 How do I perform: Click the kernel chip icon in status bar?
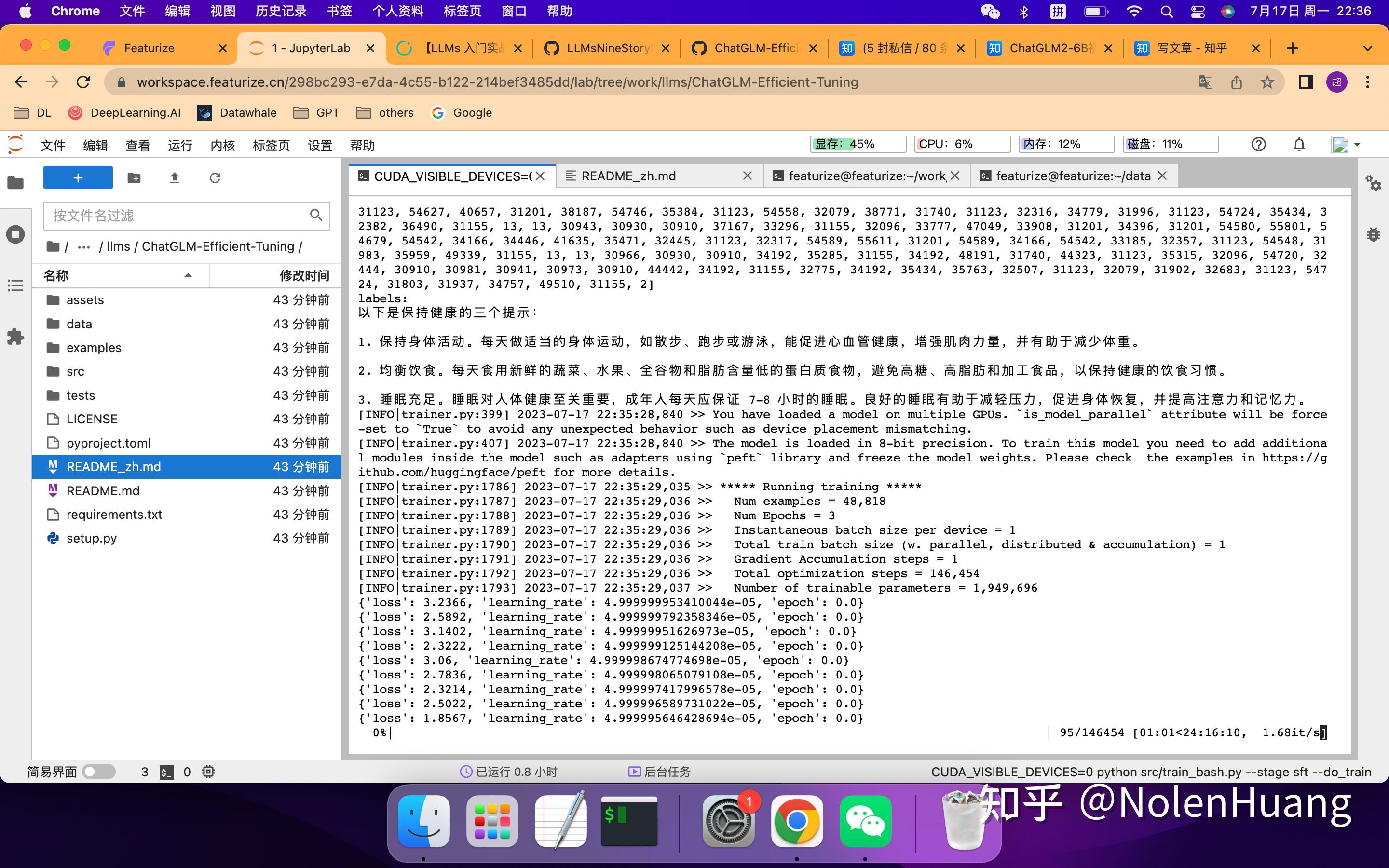point(208,772)
